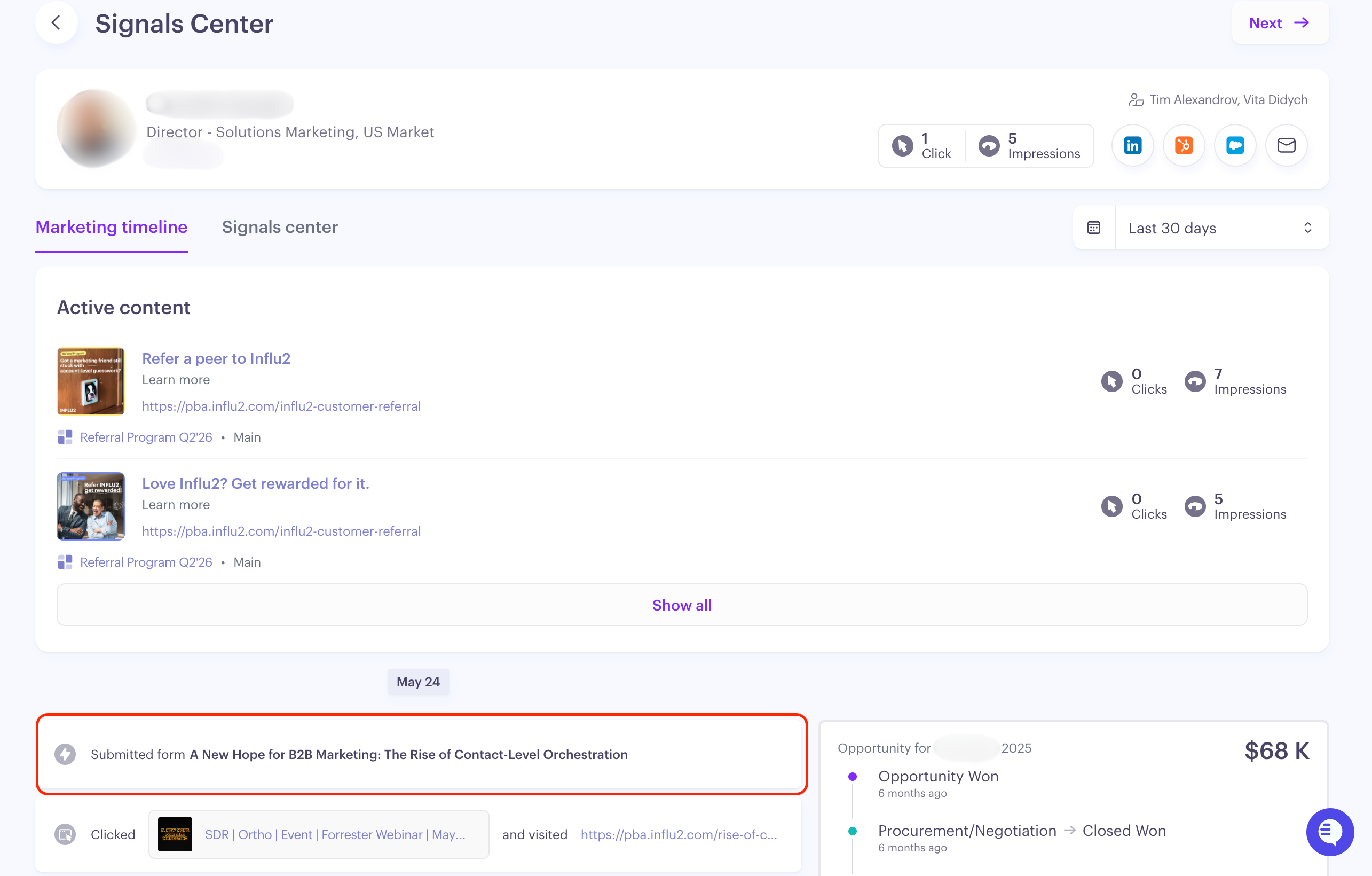Click impressions icon for Love Influ2 row
This screenshot has width=1372, height=876.
pyautogui.click(x=1195, y=506)
